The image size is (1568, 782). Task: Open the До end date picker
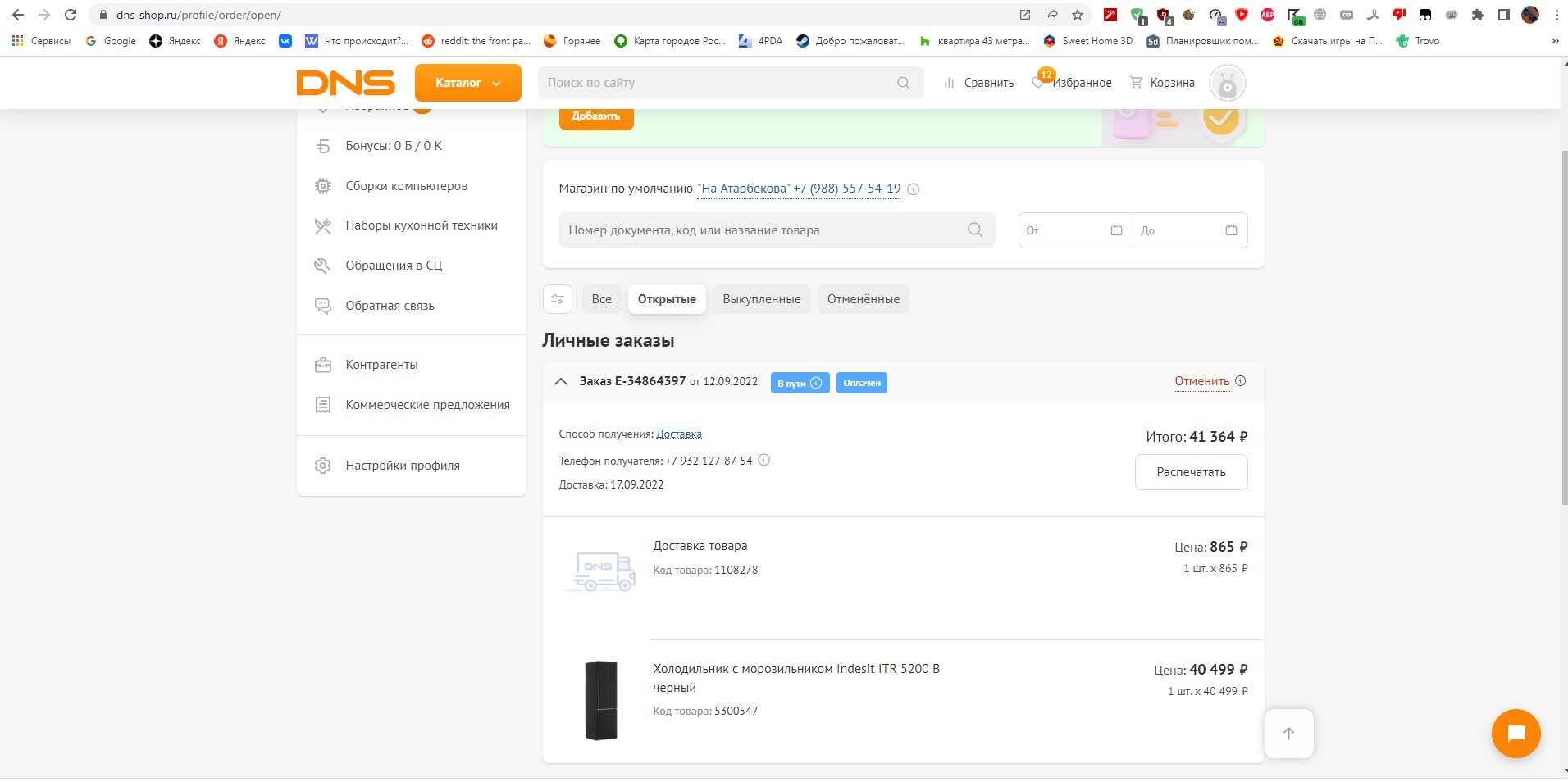click(1190, 230)
